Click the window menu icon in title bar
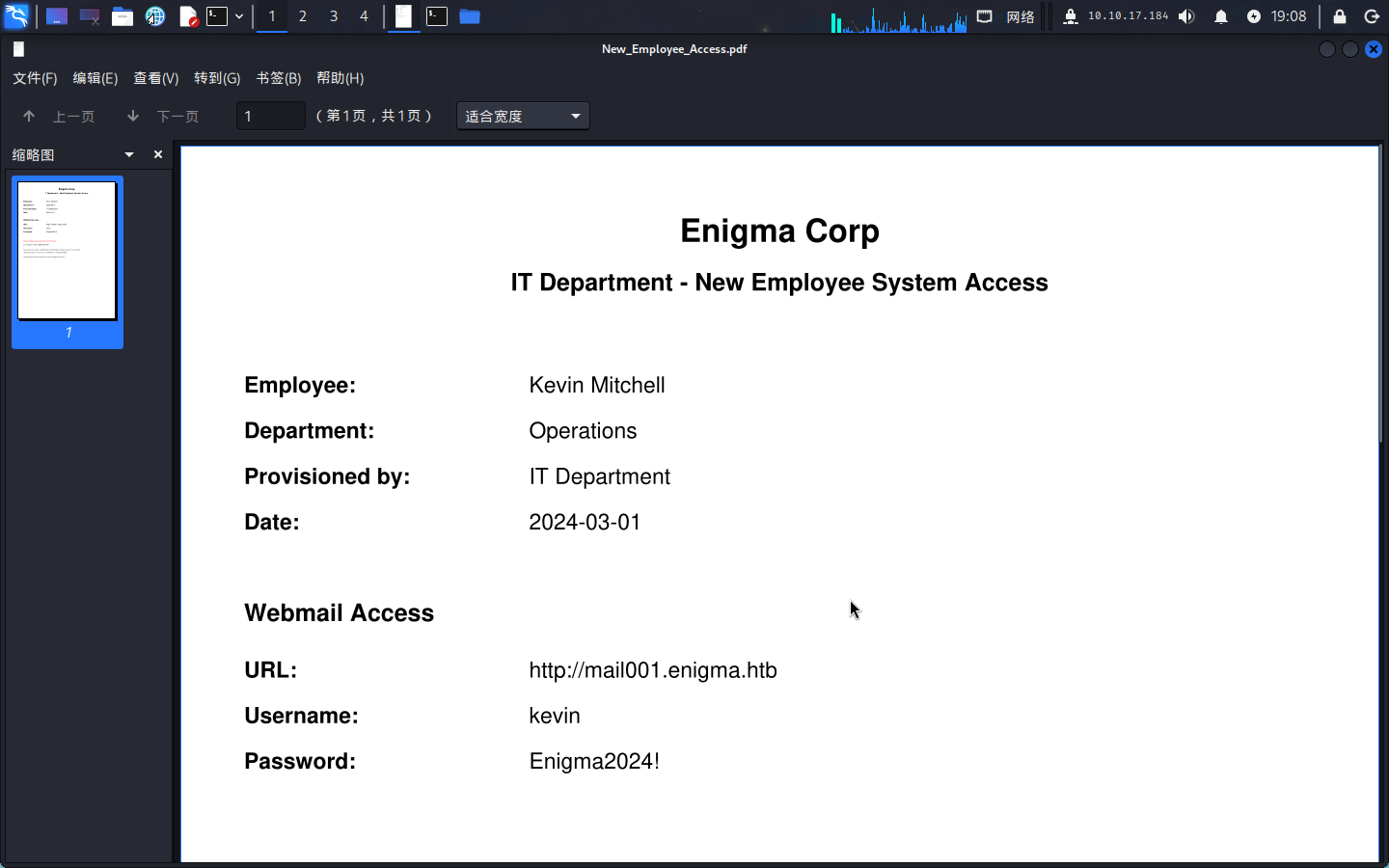 coord(18,49)
